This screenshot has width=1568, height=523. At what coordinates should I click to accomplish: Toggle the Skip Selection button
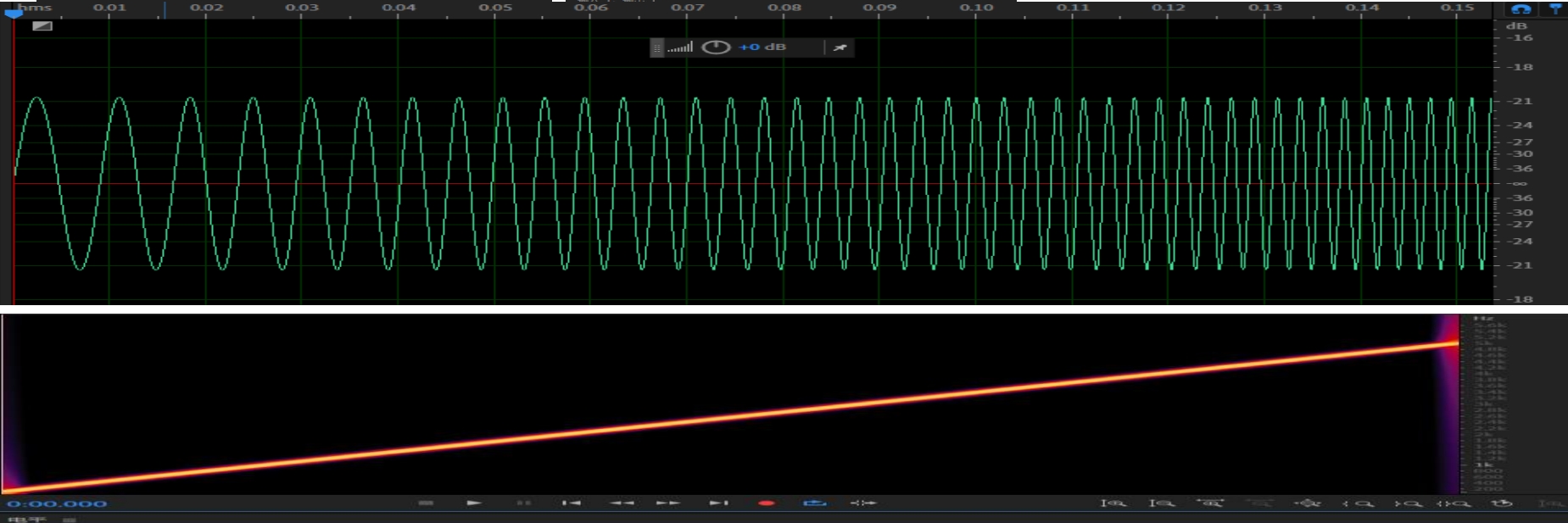click(x=862, y=503)
